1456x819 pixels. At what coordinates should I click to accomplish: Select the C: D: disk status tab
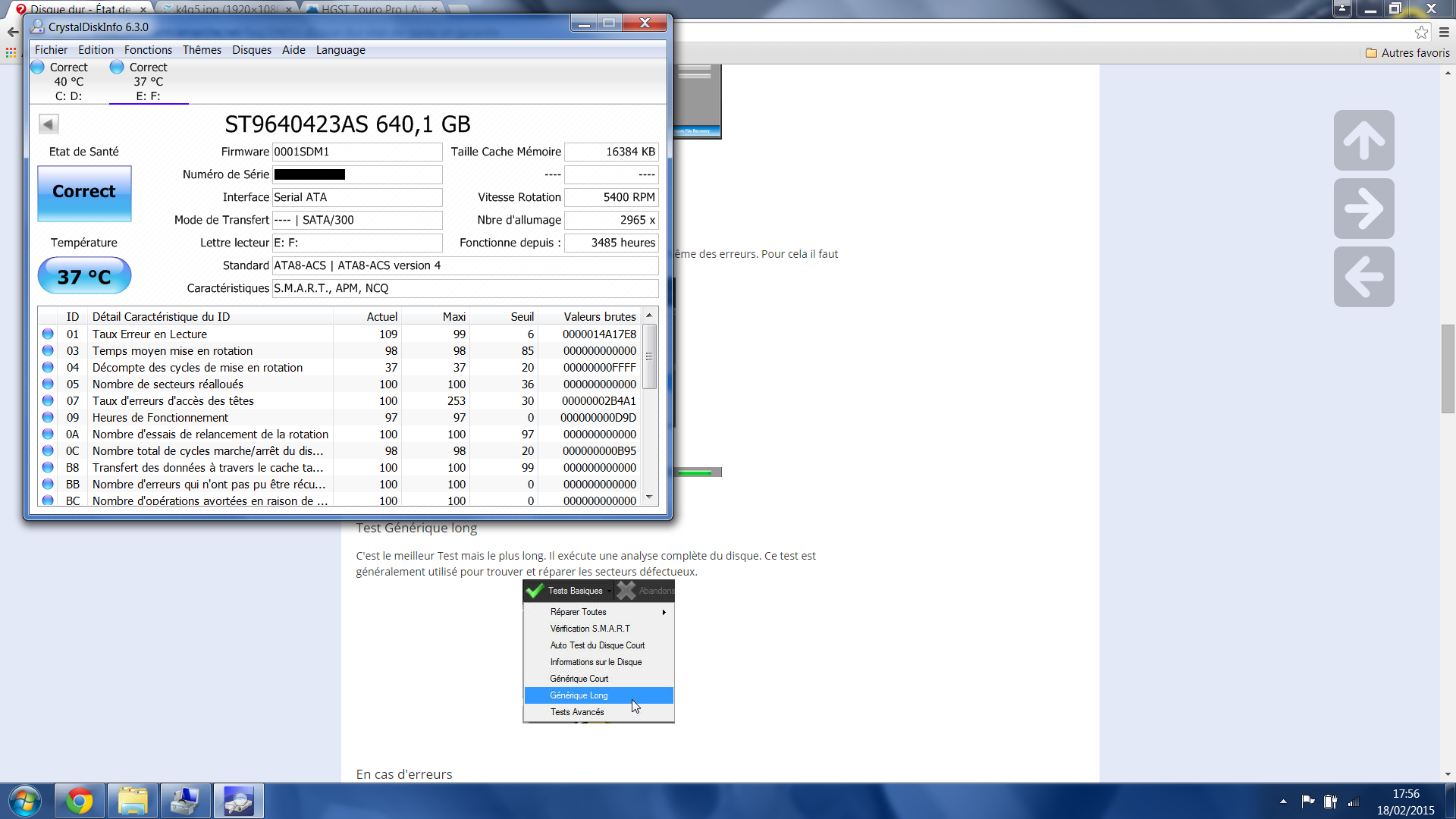68,82
